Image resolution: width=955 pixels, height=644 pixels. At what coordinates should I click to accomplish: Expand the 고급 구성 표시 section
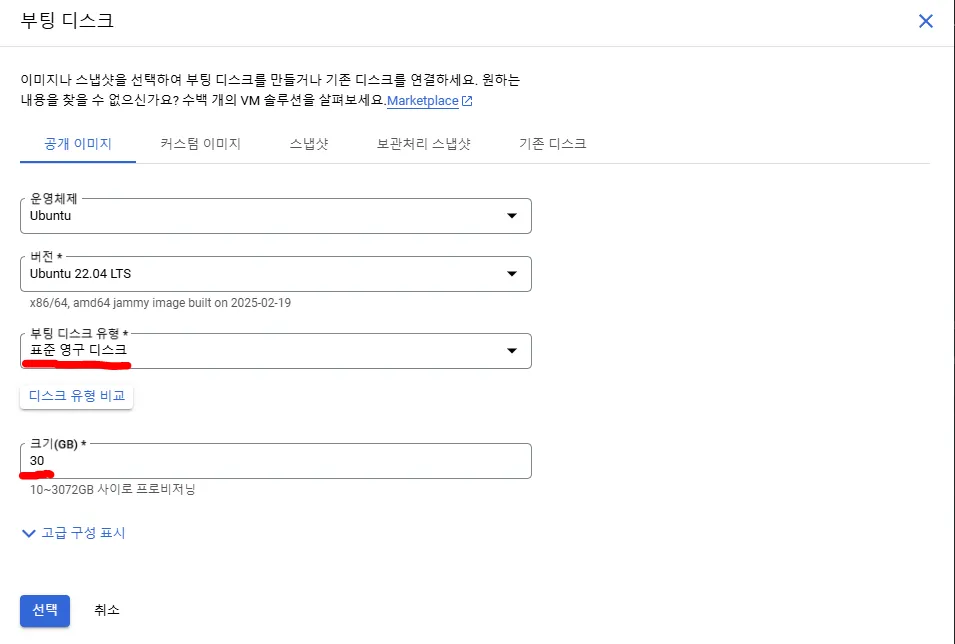click(83, 533)
